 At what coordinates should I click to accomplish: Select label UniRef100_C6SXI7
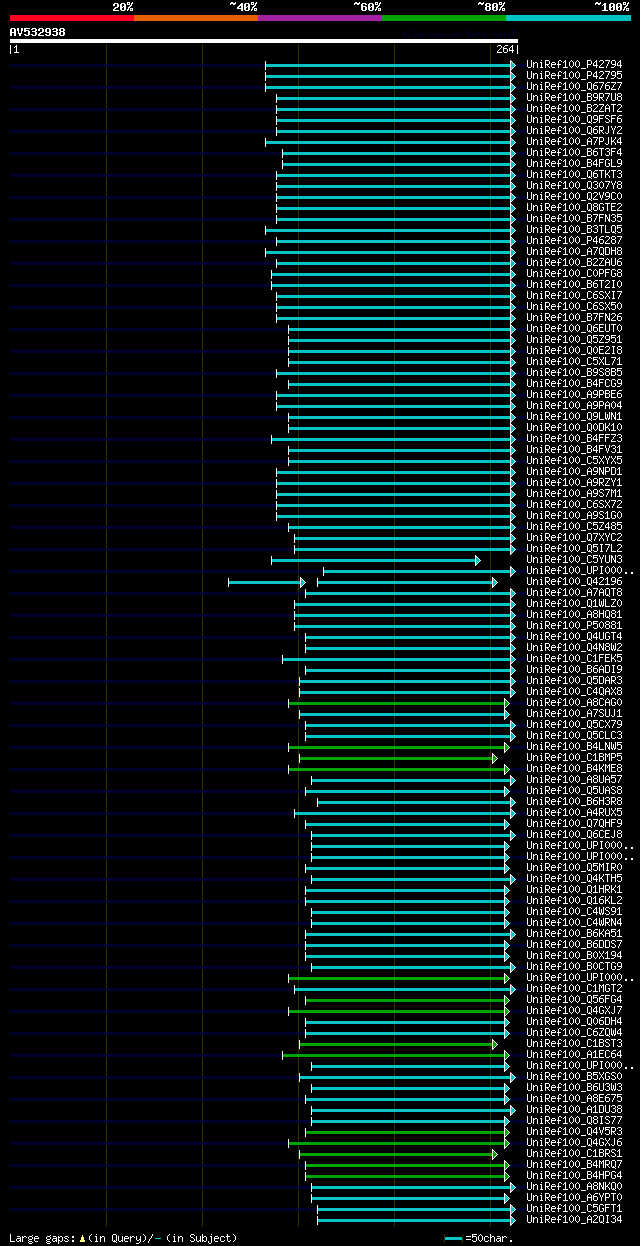point(574,296)
